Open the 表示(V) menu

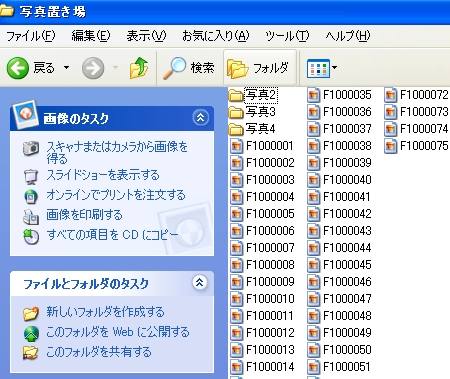click(146, 36)
